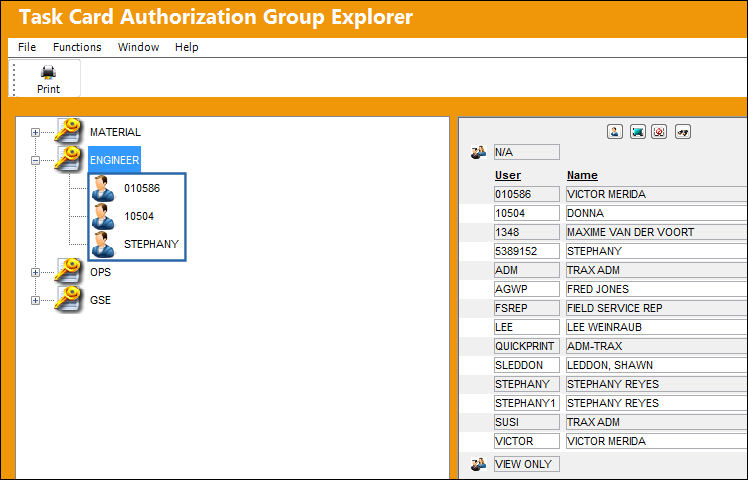Image resolution: width=748 pixels, height=480 pixels.
Task: Click the name FIELD SERVICE REP
Action: [614, 308]
